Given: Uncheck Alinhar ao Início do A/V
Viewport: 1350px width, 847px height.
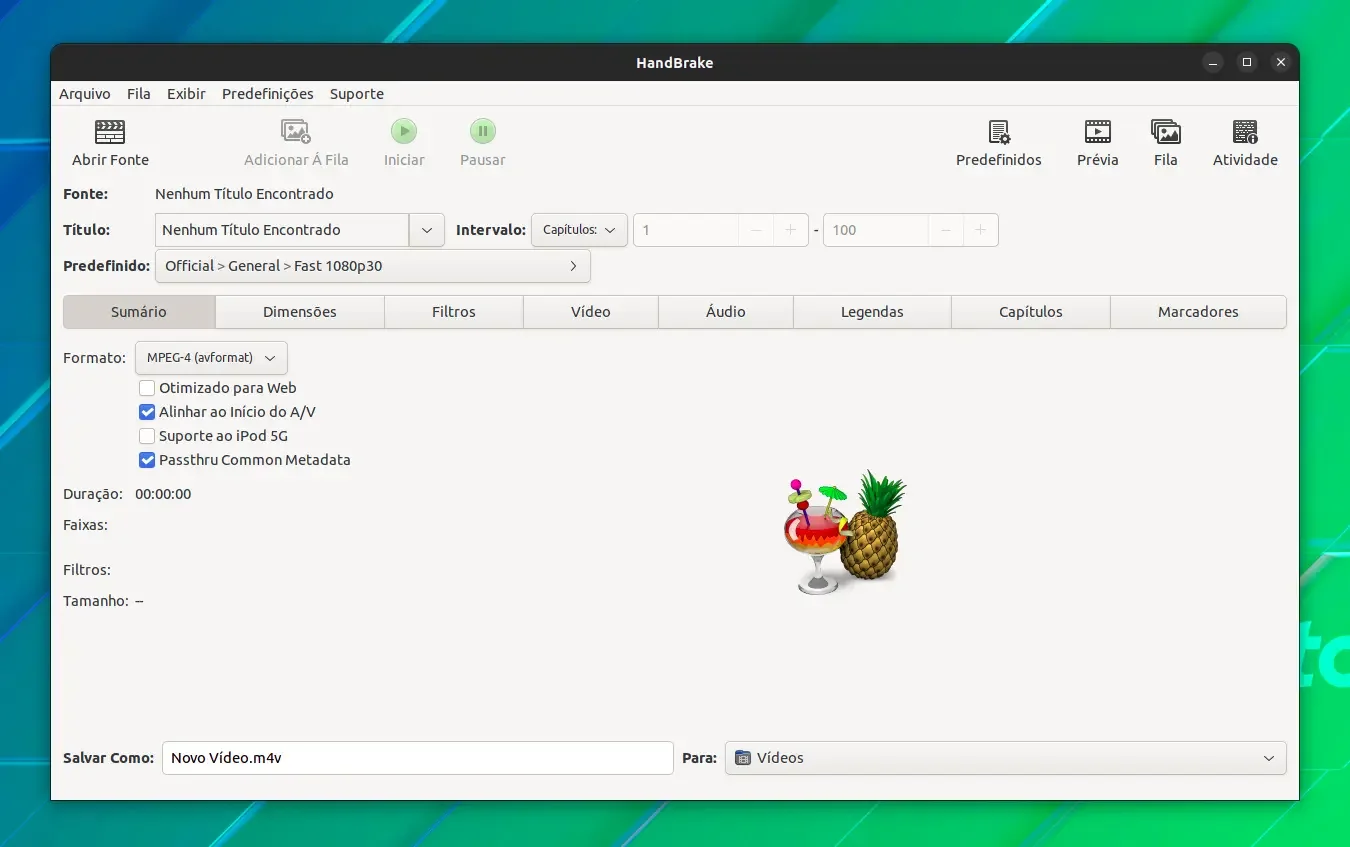Looking at the screenshot, I should click(147, 412).
